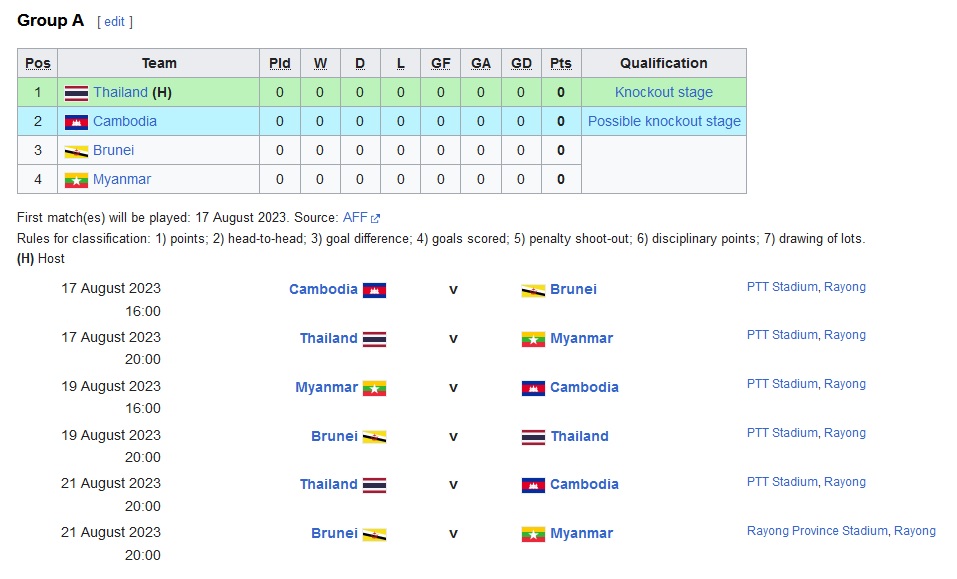Follow the Possible knockout stage link
The width and height of the screenshot is (957, 579).
pos(664,122)
